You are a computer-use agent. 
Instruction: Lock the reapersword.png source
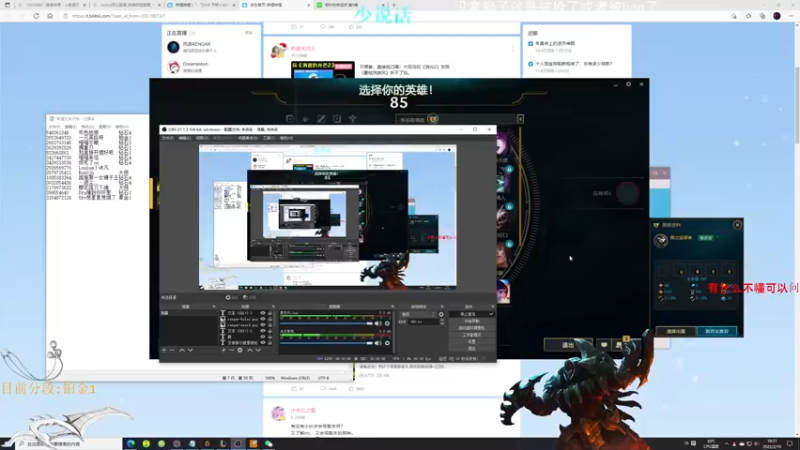click(270, 325)
